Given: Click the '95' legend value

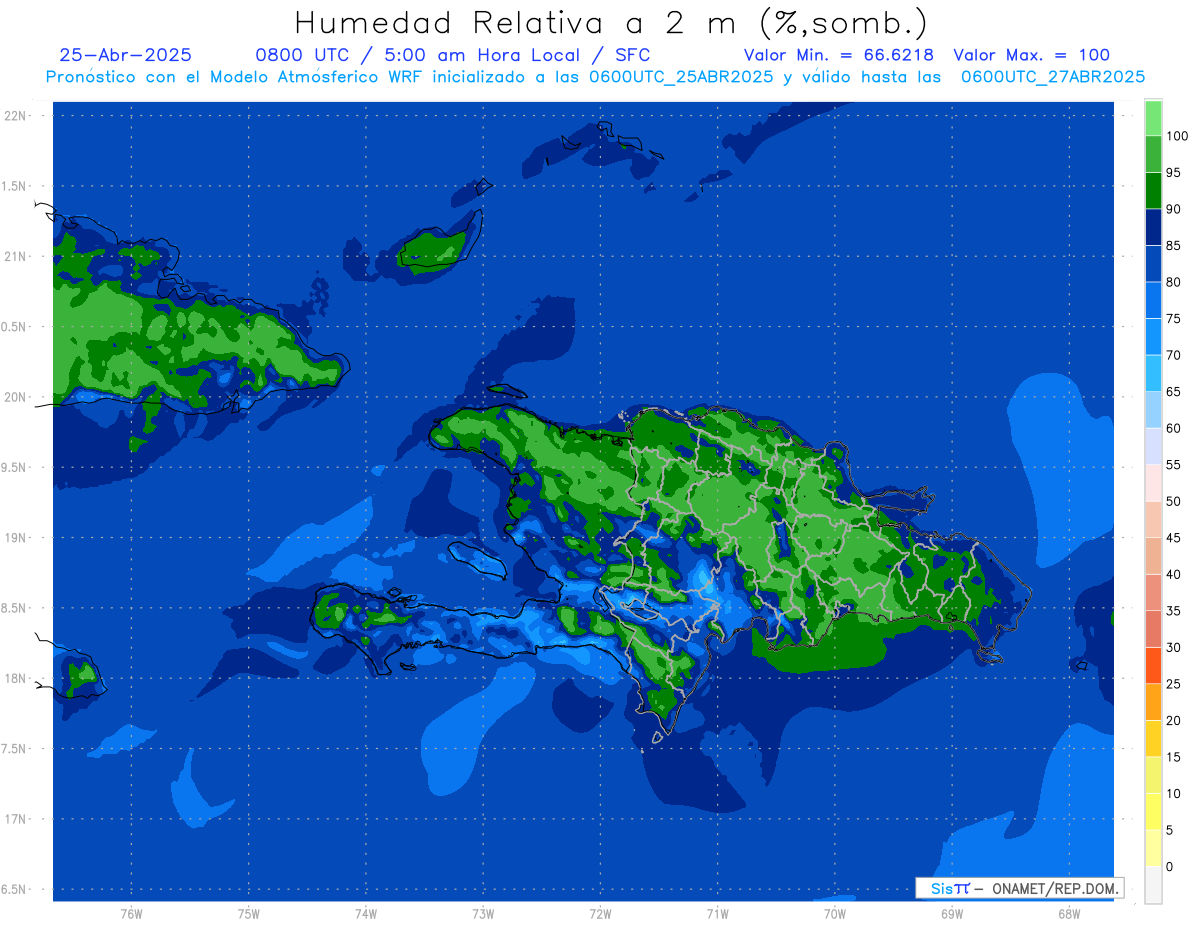Looking at the screenshot, I should point(1173,173).
